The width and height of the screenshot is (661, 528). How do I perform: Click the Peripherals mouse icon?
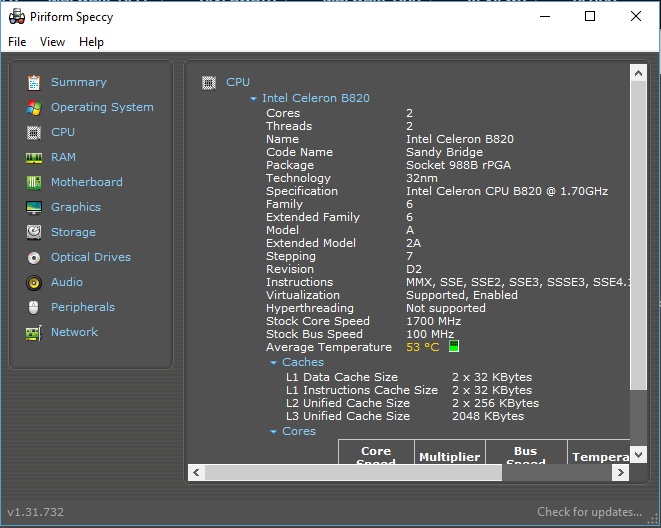(x=34, y=308)
